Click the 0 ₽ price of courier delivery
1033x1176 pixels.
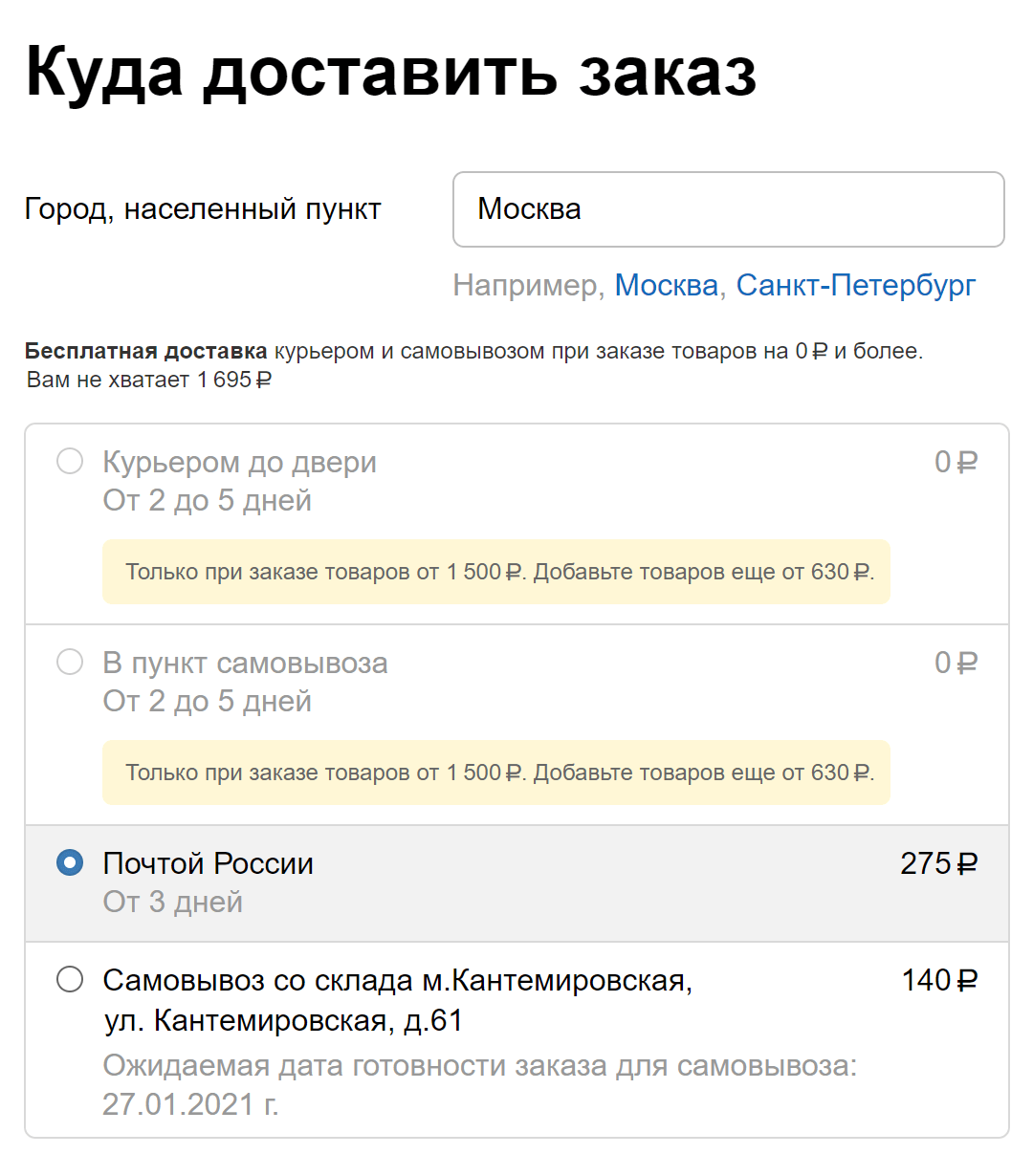pyautogui.click(x=956, y=463)
